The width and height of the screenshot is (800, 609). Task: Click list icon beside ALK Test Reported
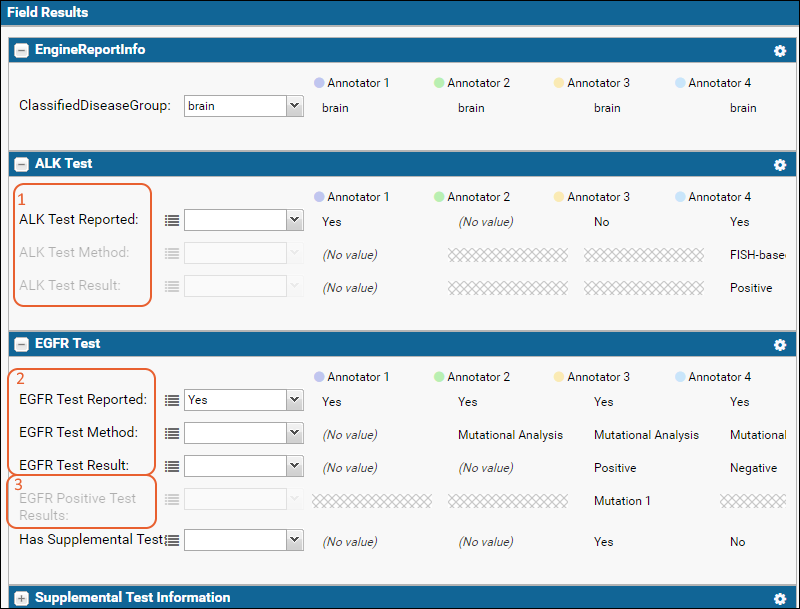pos(172,221)
